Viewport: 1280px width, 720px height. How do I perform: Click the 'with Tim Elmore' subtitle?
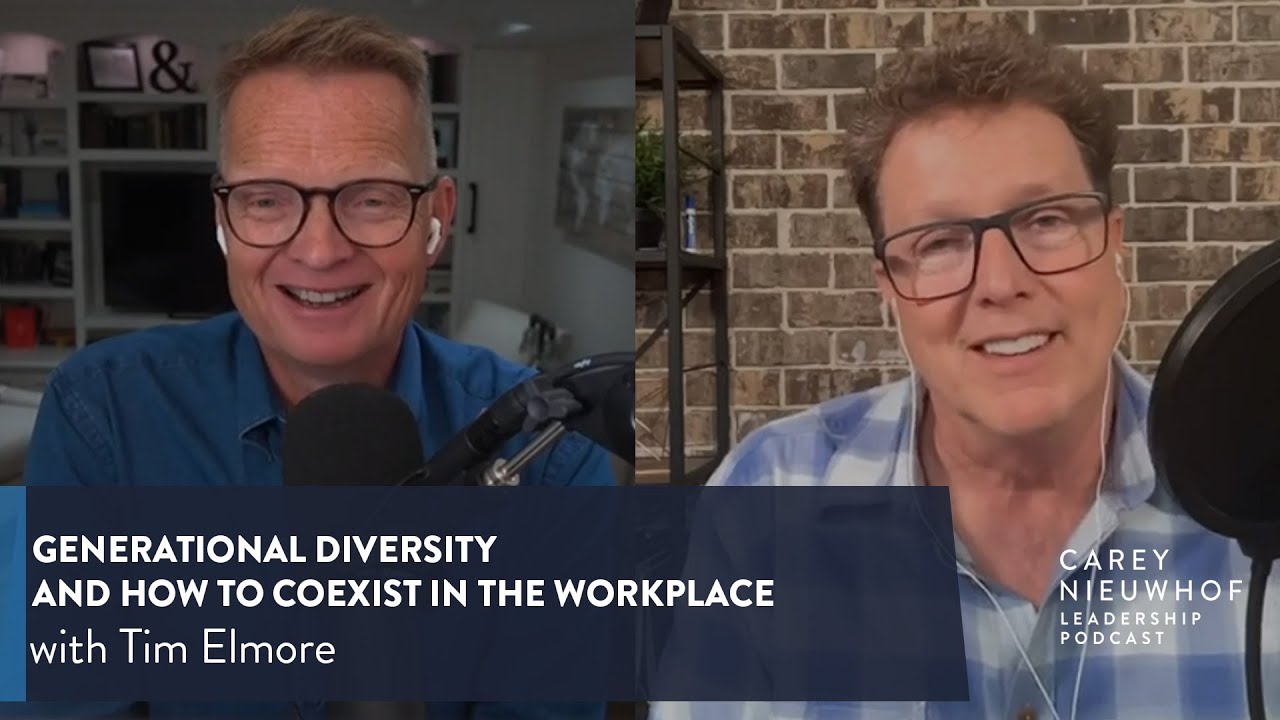[x=183, y=650]
